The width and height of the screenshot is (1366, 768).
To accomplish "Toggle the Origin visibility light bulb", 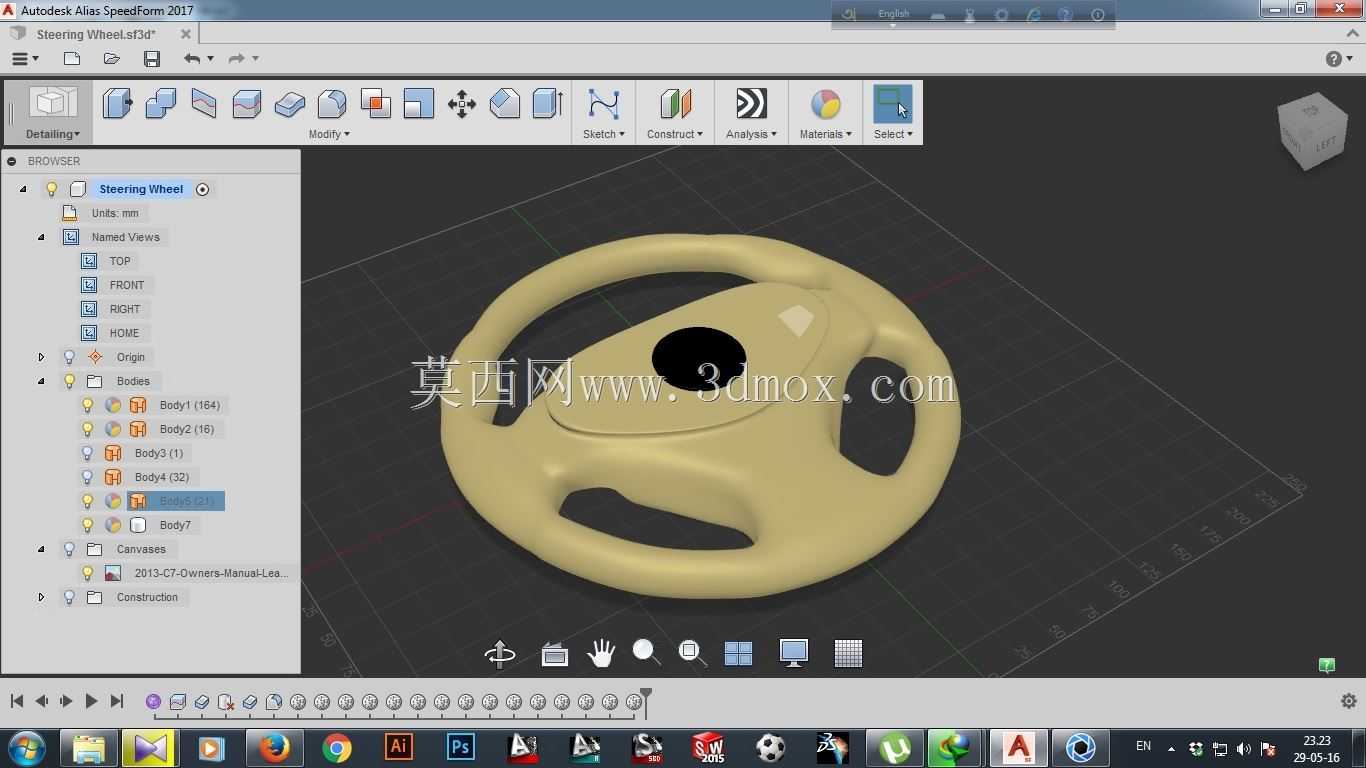I will (70, 357).
